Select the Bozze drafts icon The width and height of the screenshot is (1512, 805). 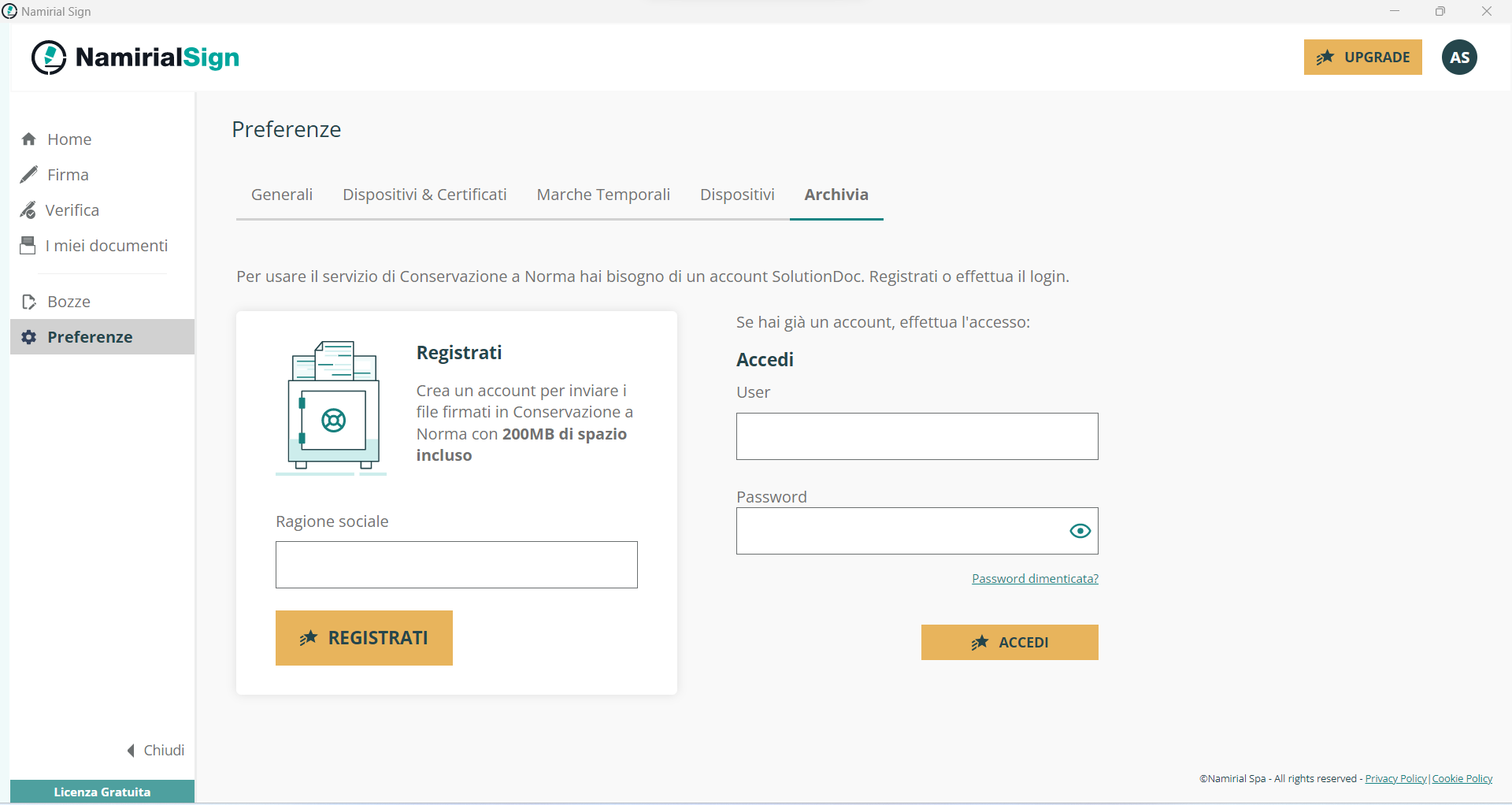pos(29,301)
